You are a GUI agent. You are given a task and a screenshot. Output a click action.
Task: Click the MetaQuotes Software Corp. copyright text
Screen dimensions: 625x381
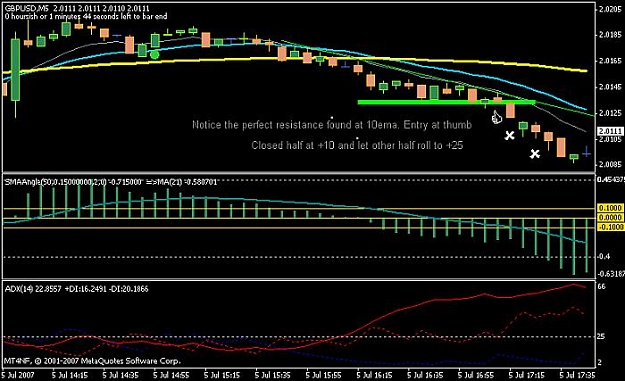[92, 361]
